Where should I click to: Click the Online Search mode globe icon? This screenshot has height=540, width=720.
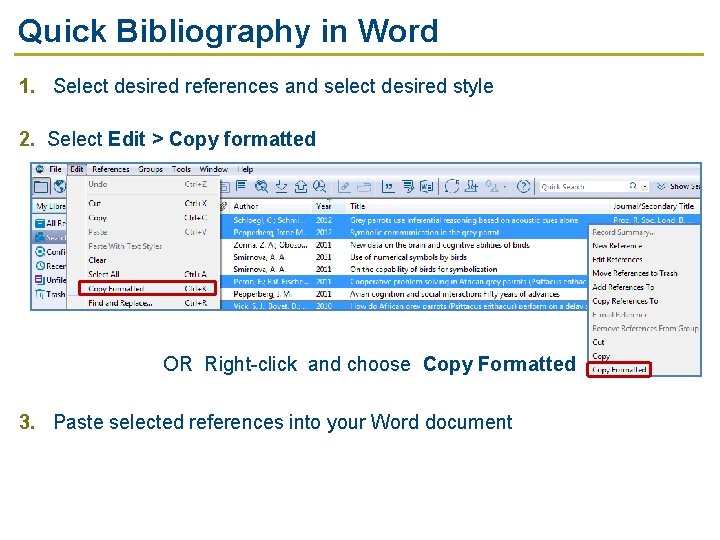tap(60, 186)
